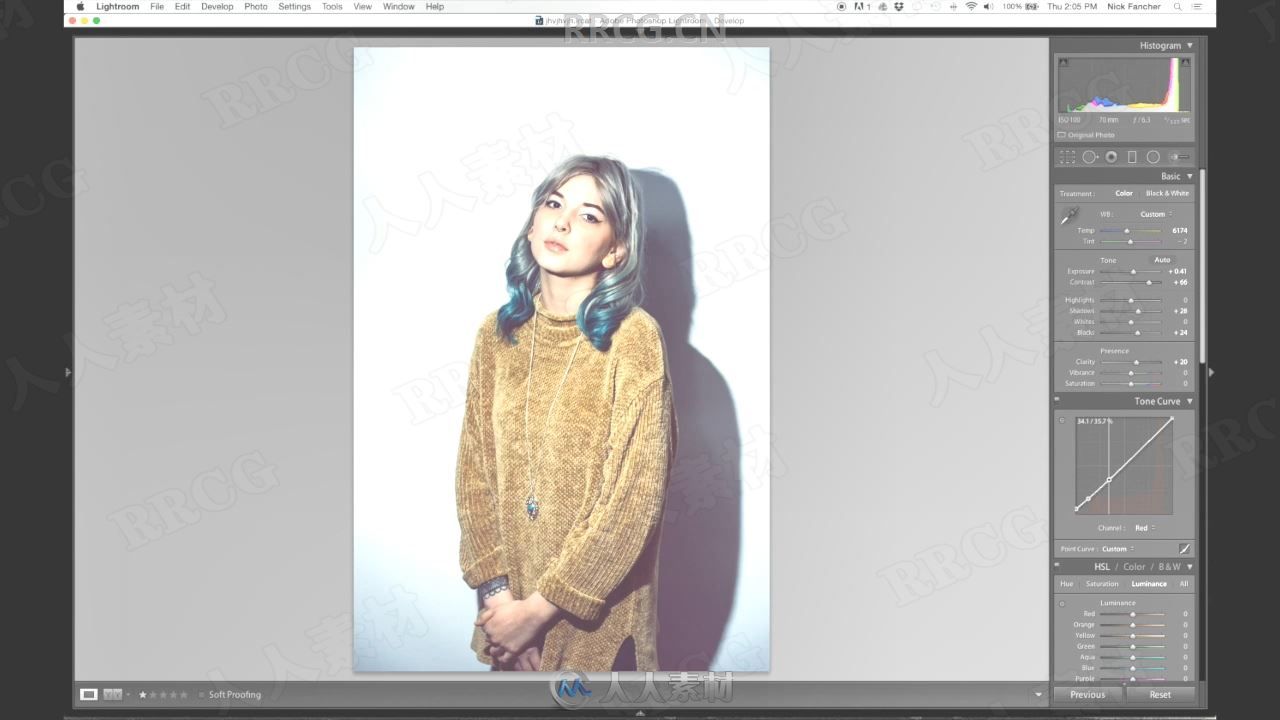Screen dimensions: 1280x720
Task: Hide the right panel via arrow
Action: 1211,372
